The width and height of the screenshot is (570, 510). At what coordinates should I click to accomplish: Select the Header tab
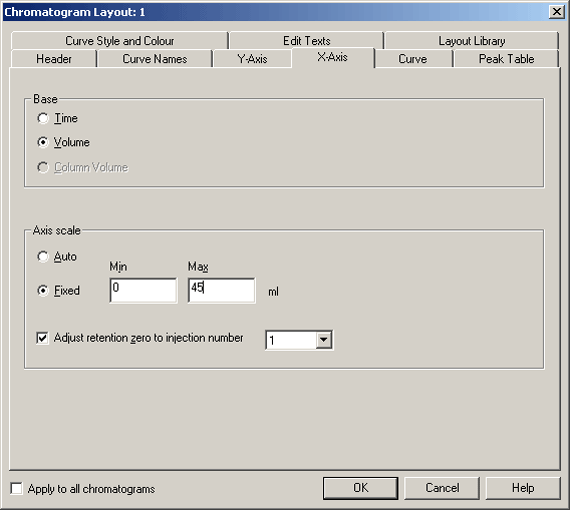[54, 59]
